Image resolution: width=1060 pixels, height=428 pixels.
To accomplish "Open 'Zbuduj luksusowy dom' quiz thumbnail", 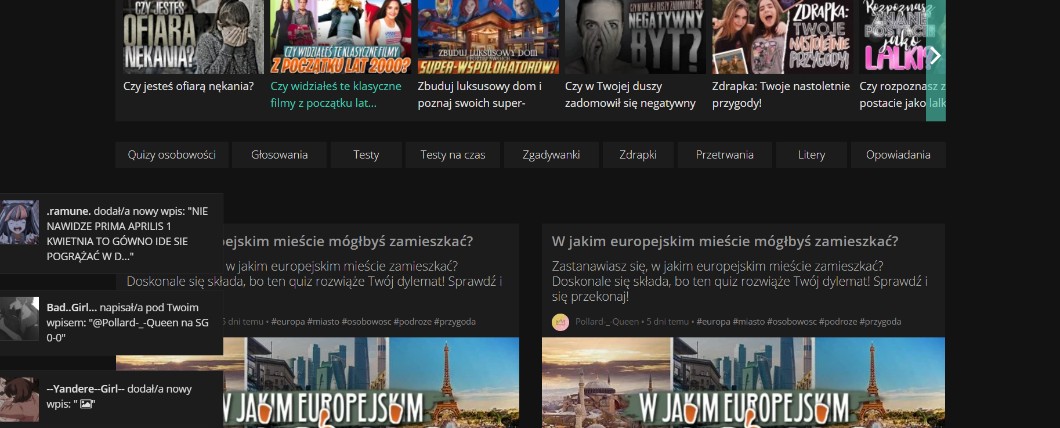I will [487, 37].
